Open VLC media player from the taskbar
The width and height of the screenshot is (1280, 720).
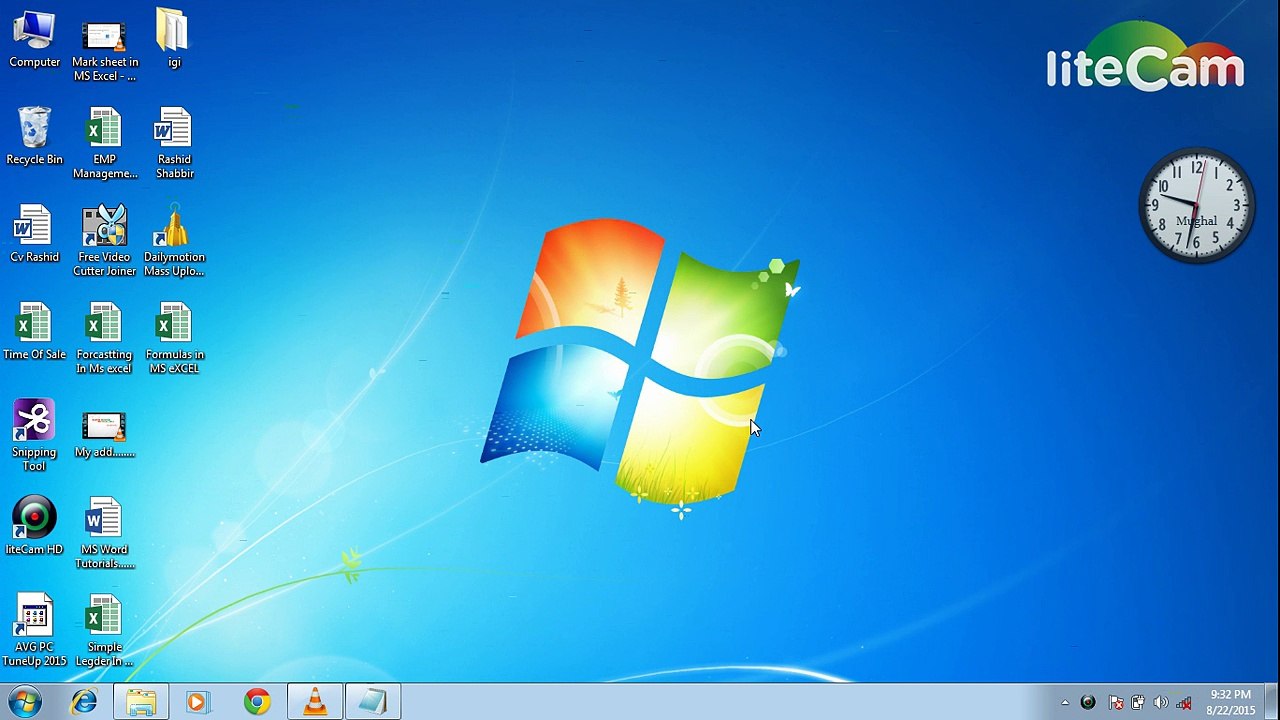pyautogui.click(x=315, y=702)
